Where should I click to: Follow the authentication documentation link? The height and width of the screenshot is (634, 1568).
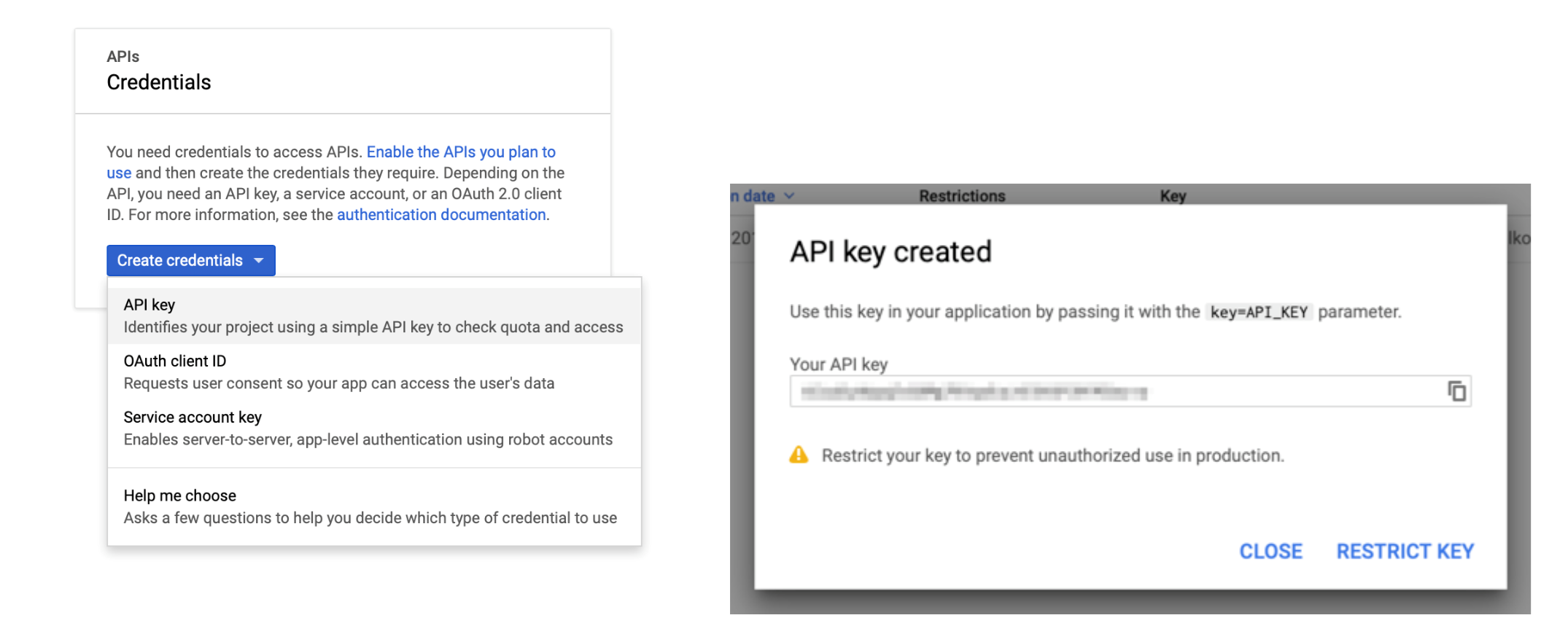coord(441,215)
